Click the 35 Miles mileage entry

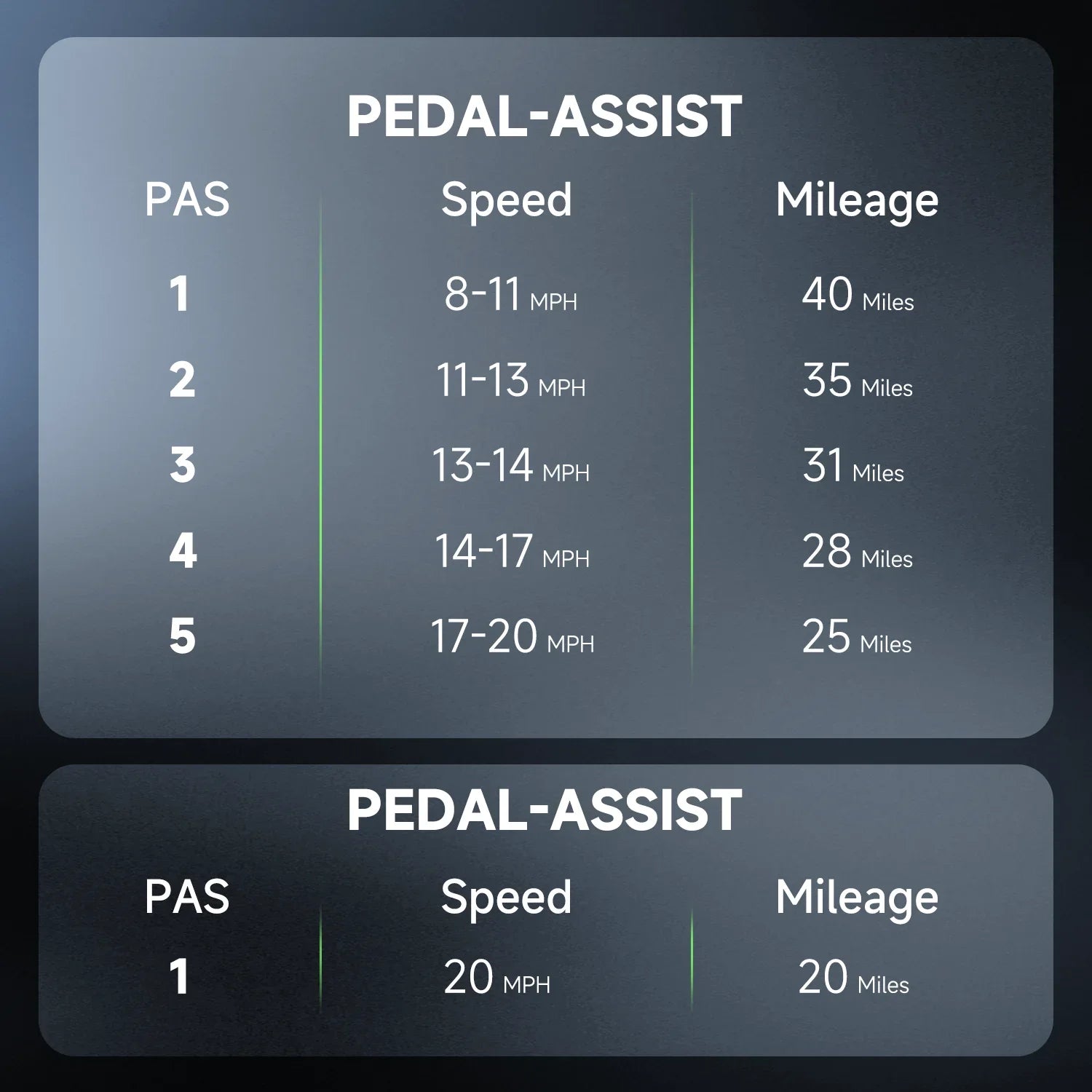(857, 381)
